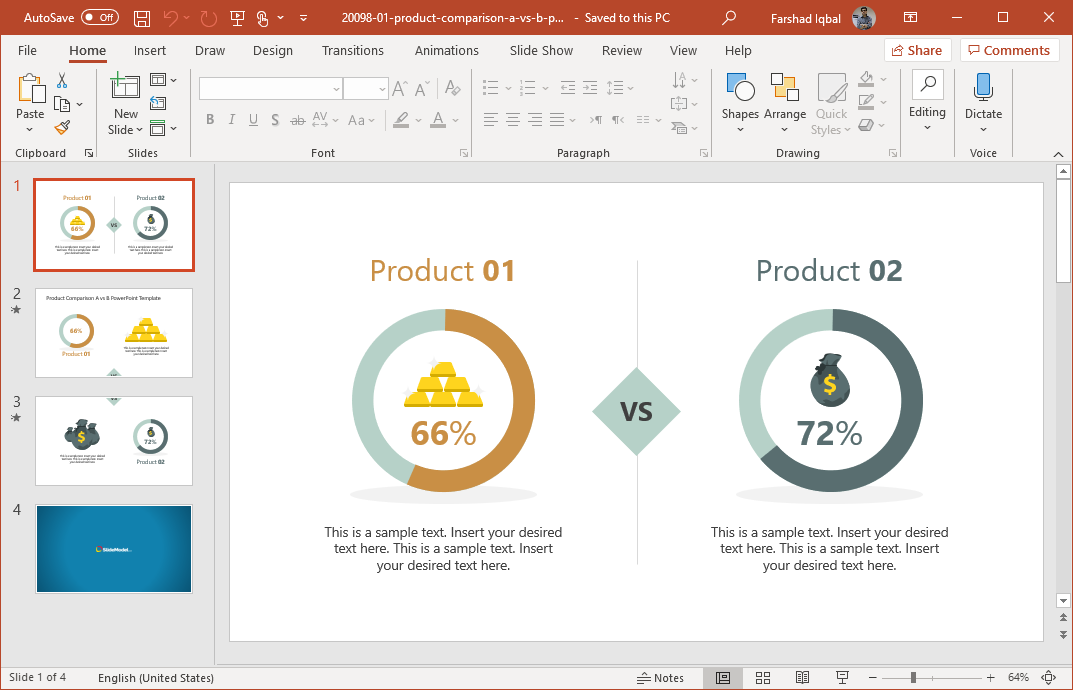The image size is (1073, 690).
Task: Expand the font name combo box
Action: point(336,89)
